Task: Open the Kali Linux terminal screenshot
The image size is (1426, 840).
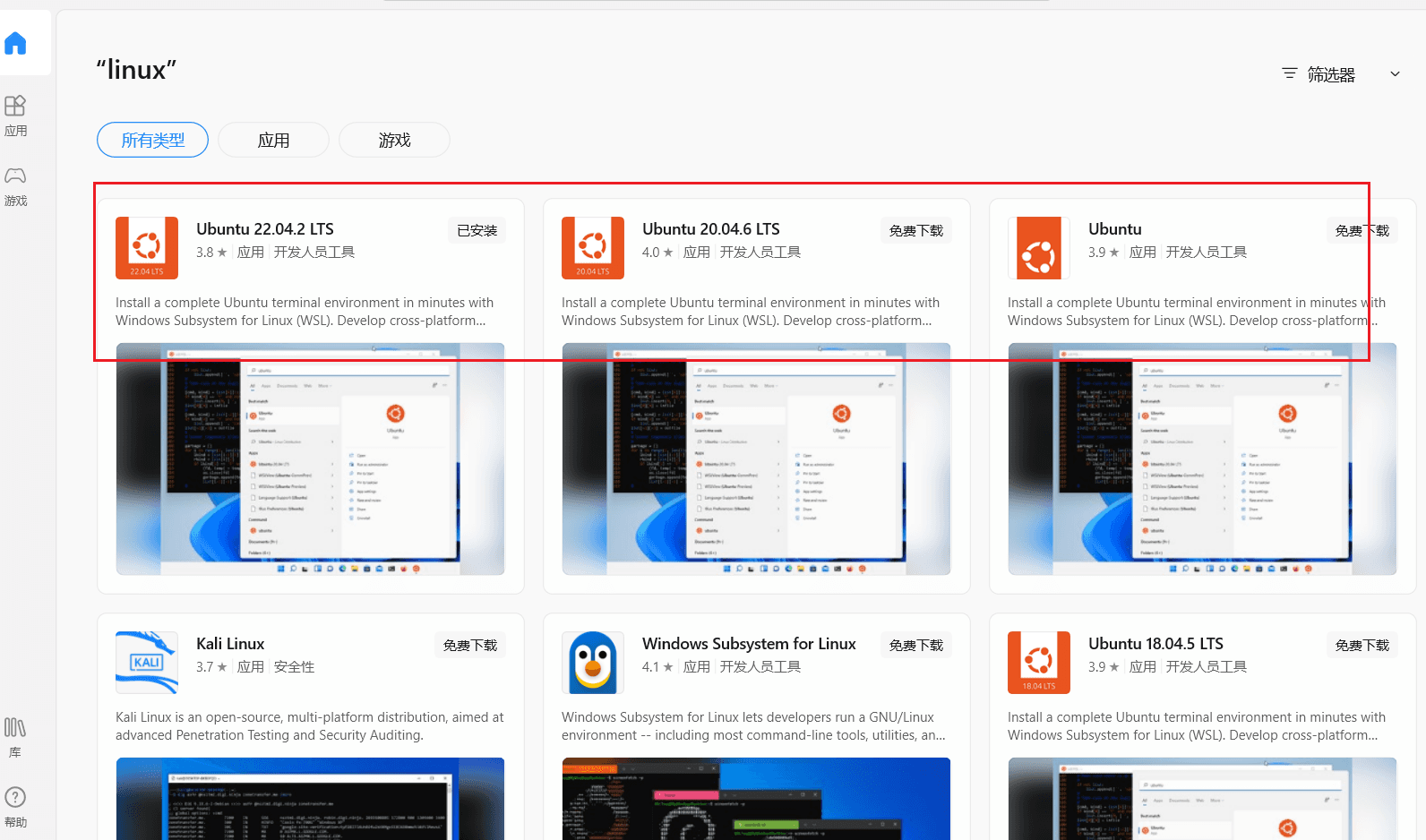Action: tap(310, 799)
